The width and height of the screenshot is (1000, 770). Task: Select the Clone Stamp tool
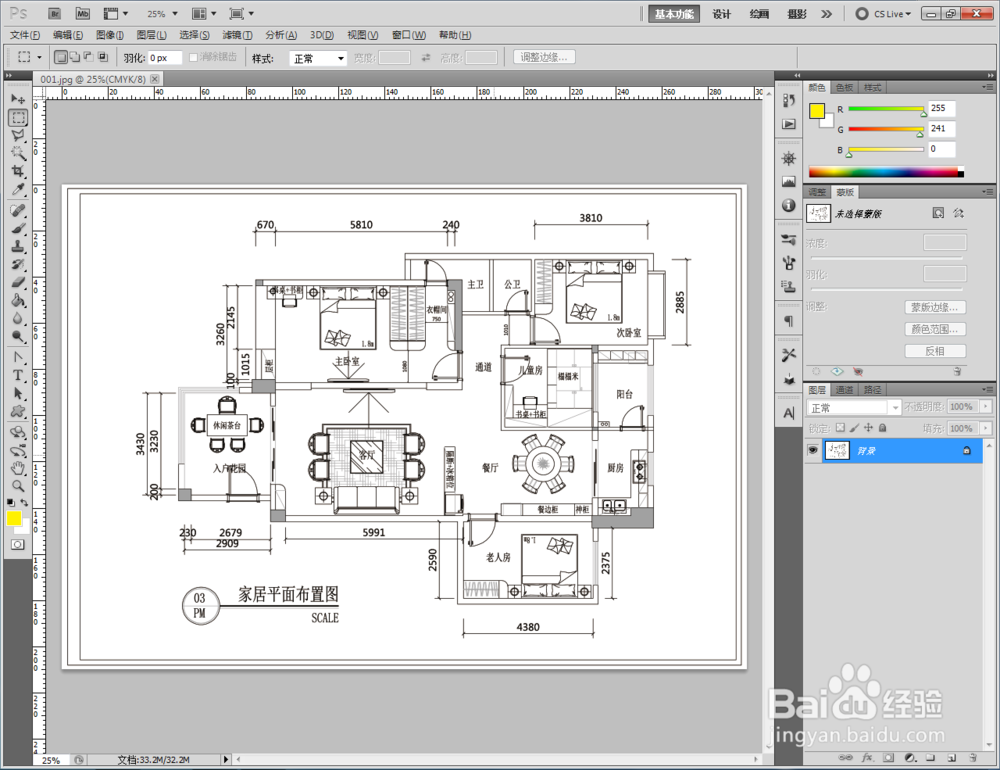click(18, 246)
